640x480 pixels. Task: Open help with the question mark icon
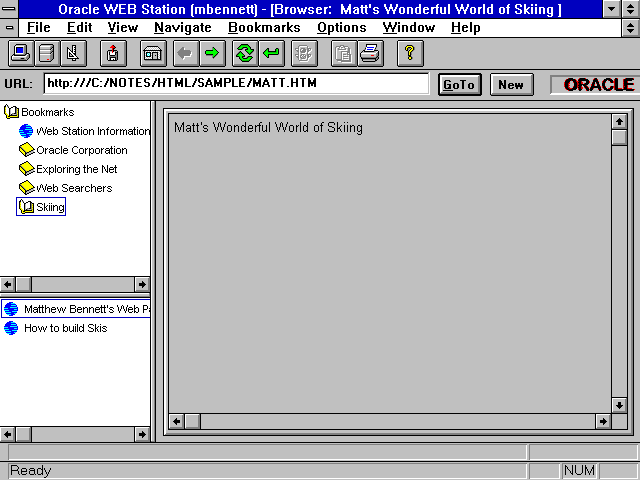[409, 53]
